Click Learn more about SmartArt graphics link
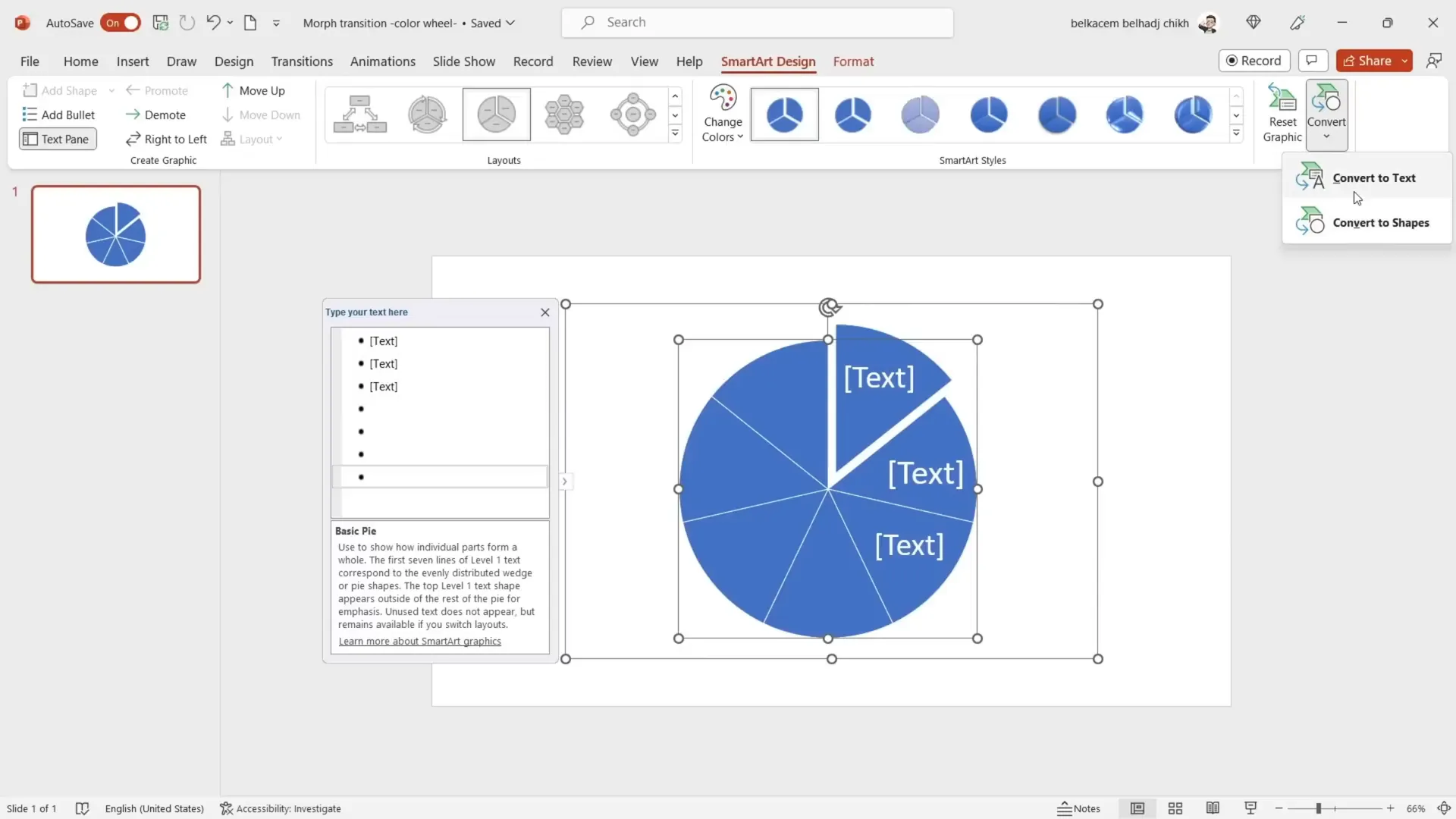 (419, 642)
